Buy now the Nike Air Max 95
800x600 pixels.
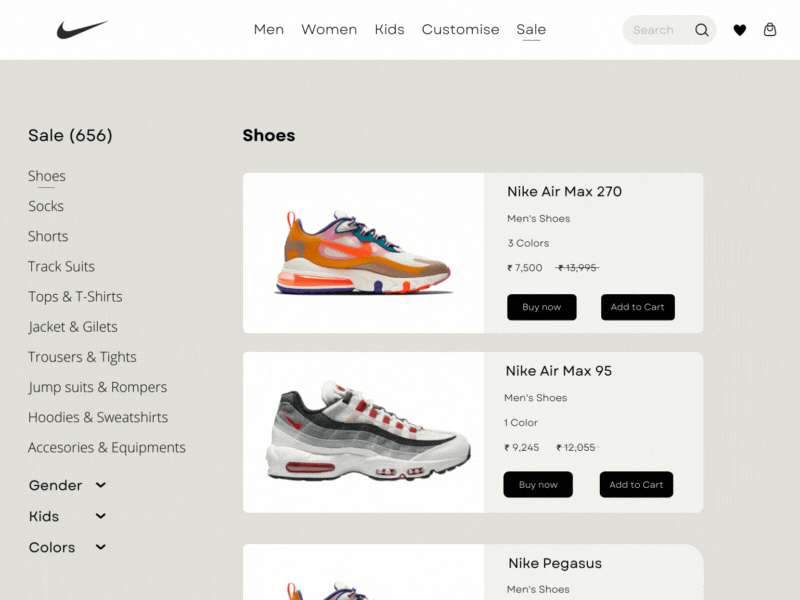(x=538, y=484)
